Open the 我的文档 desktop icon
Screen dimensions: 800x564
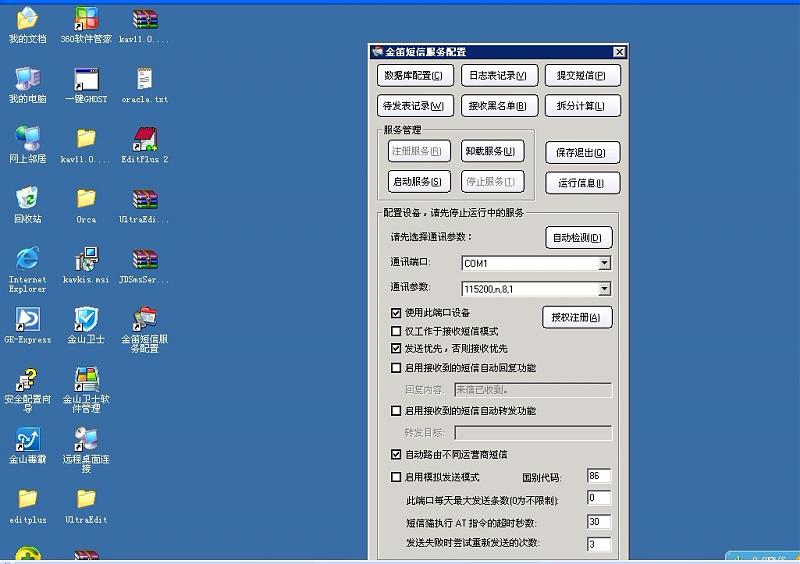28,26
